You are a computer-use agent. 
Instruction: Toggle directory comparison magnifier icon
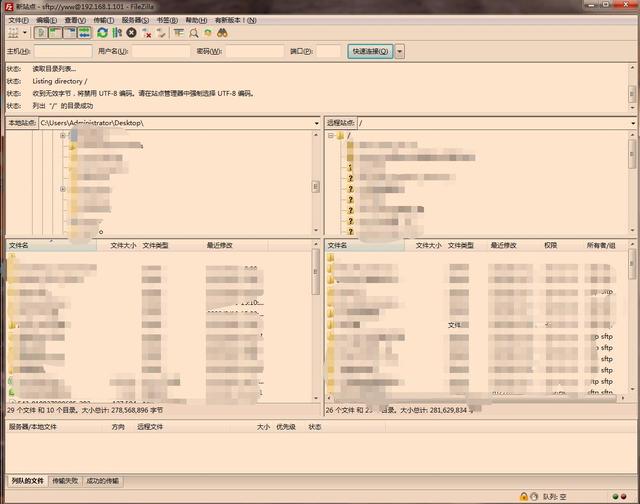193,33
